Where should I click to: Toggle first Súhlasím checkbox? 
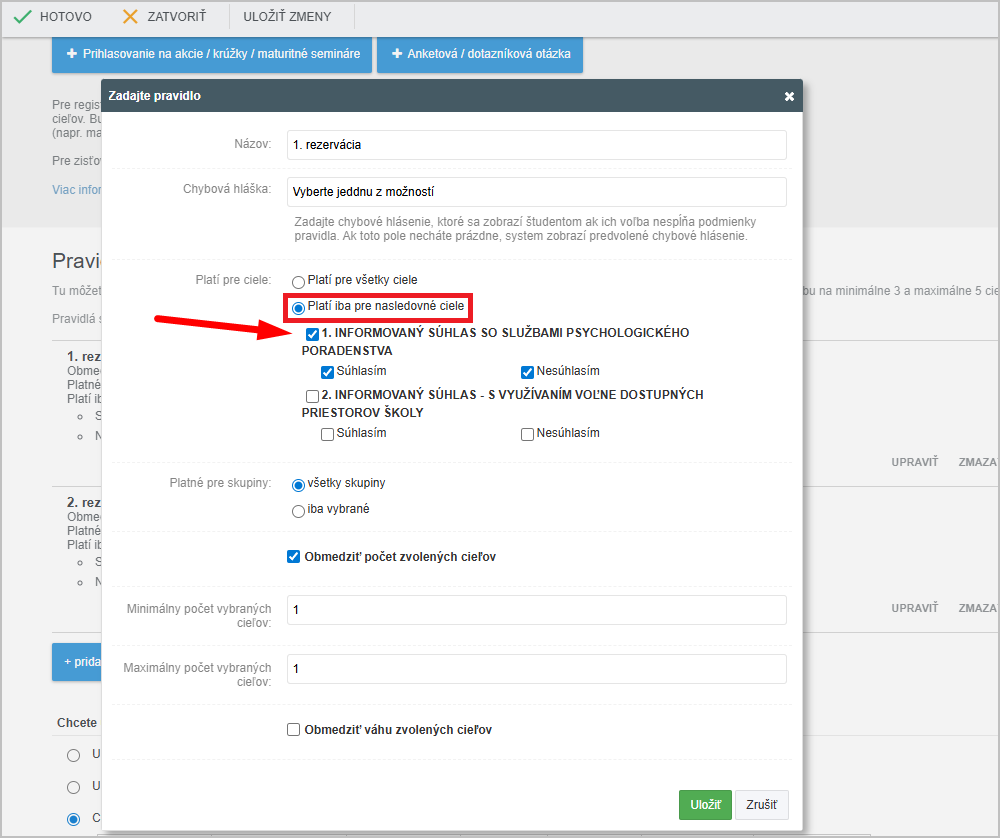[327, 372]
